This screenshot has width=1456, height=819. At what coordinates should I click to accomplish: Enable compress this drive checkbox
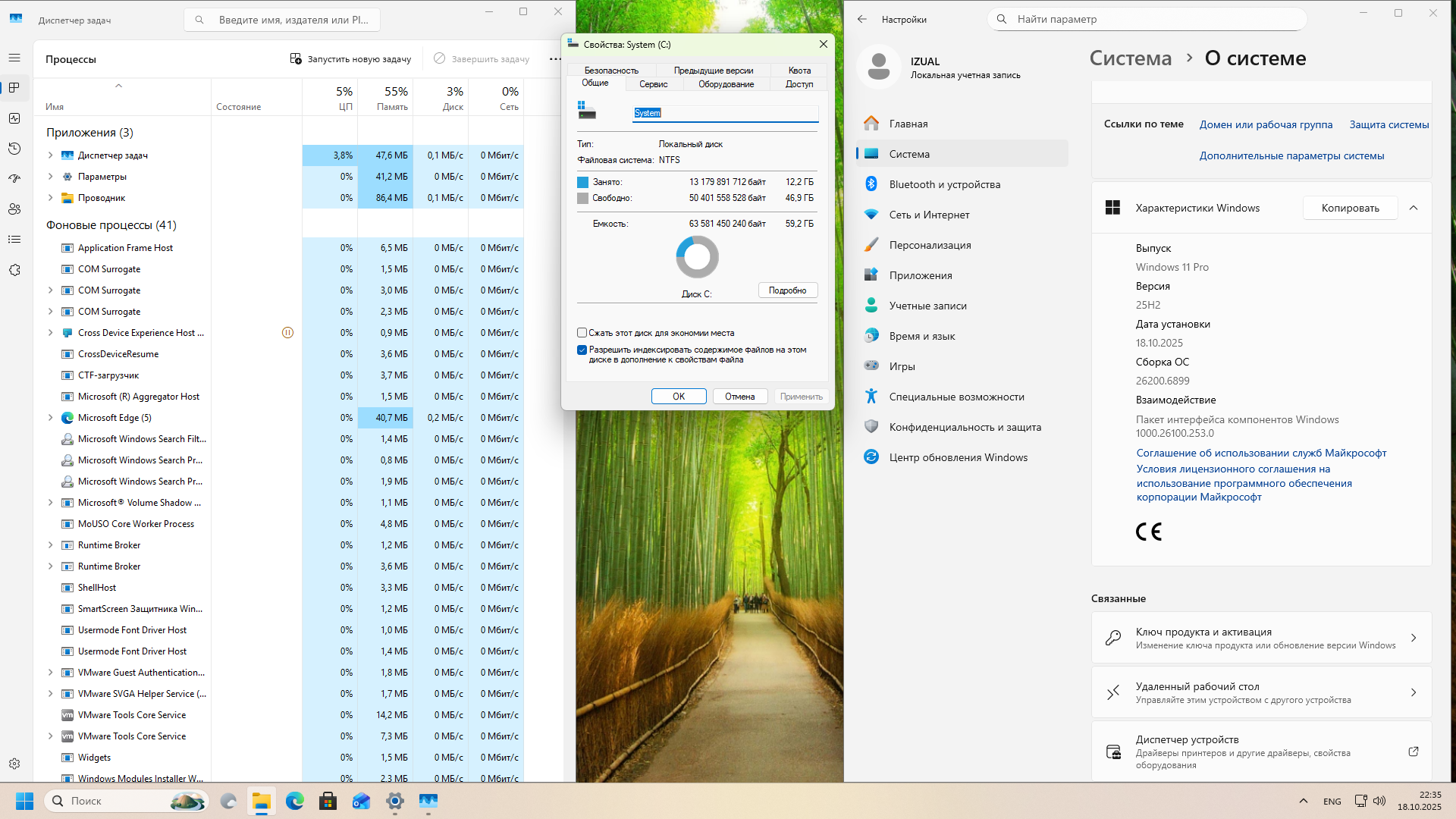click(x=582, y=333)
